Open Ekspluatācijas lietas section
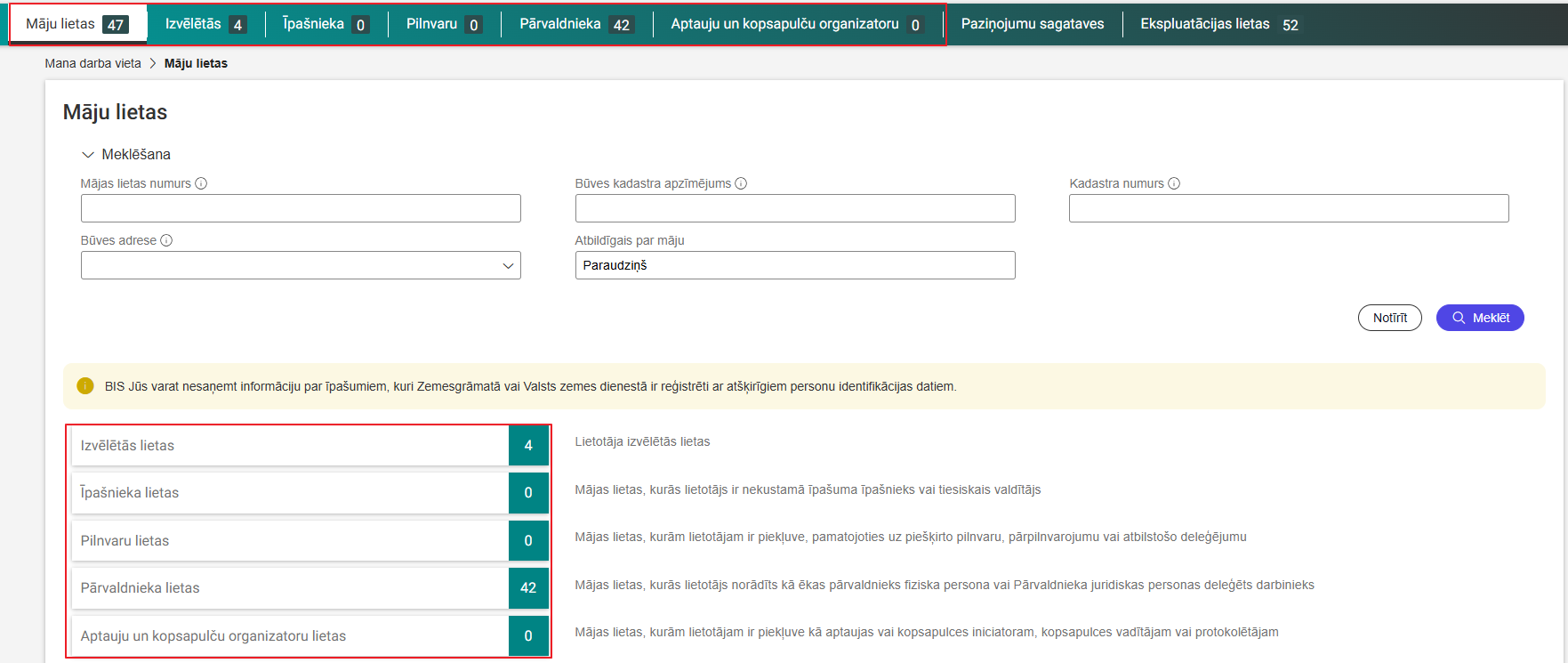Image resolution: width=1568 pixels, height=663 pixels. 1218,24
